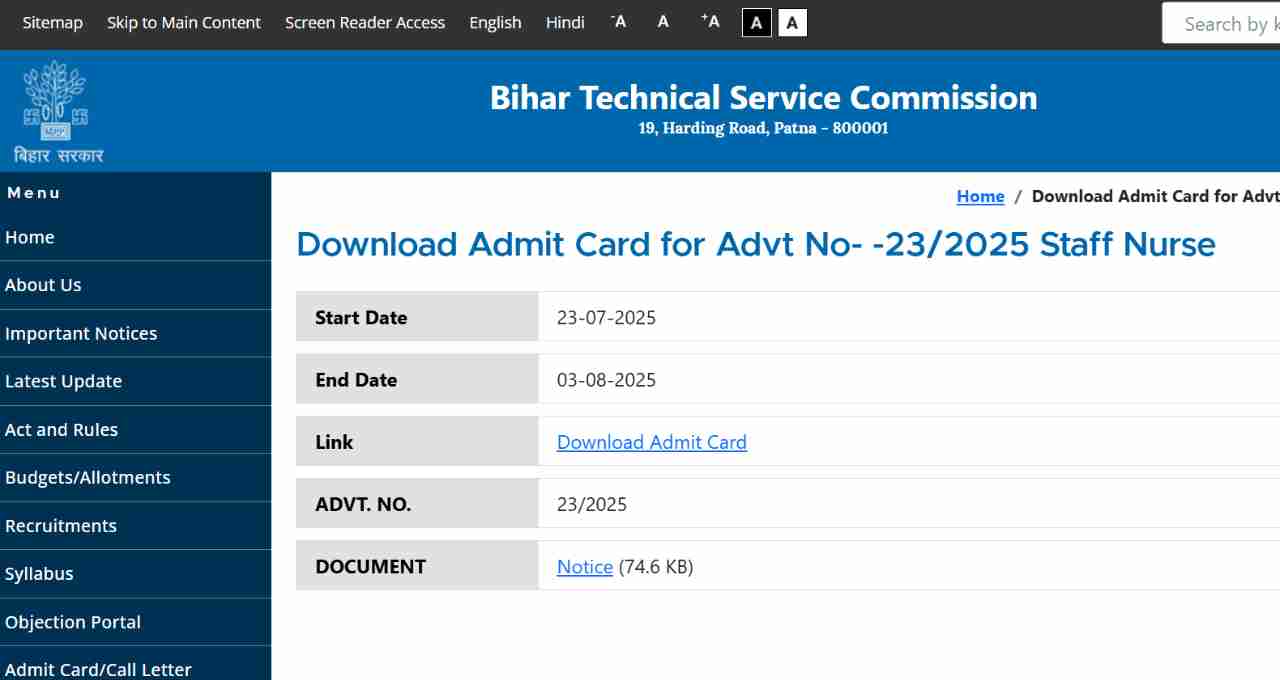Click the start date value 23-07-2025
1280x680 pixels.
point(606,318)
